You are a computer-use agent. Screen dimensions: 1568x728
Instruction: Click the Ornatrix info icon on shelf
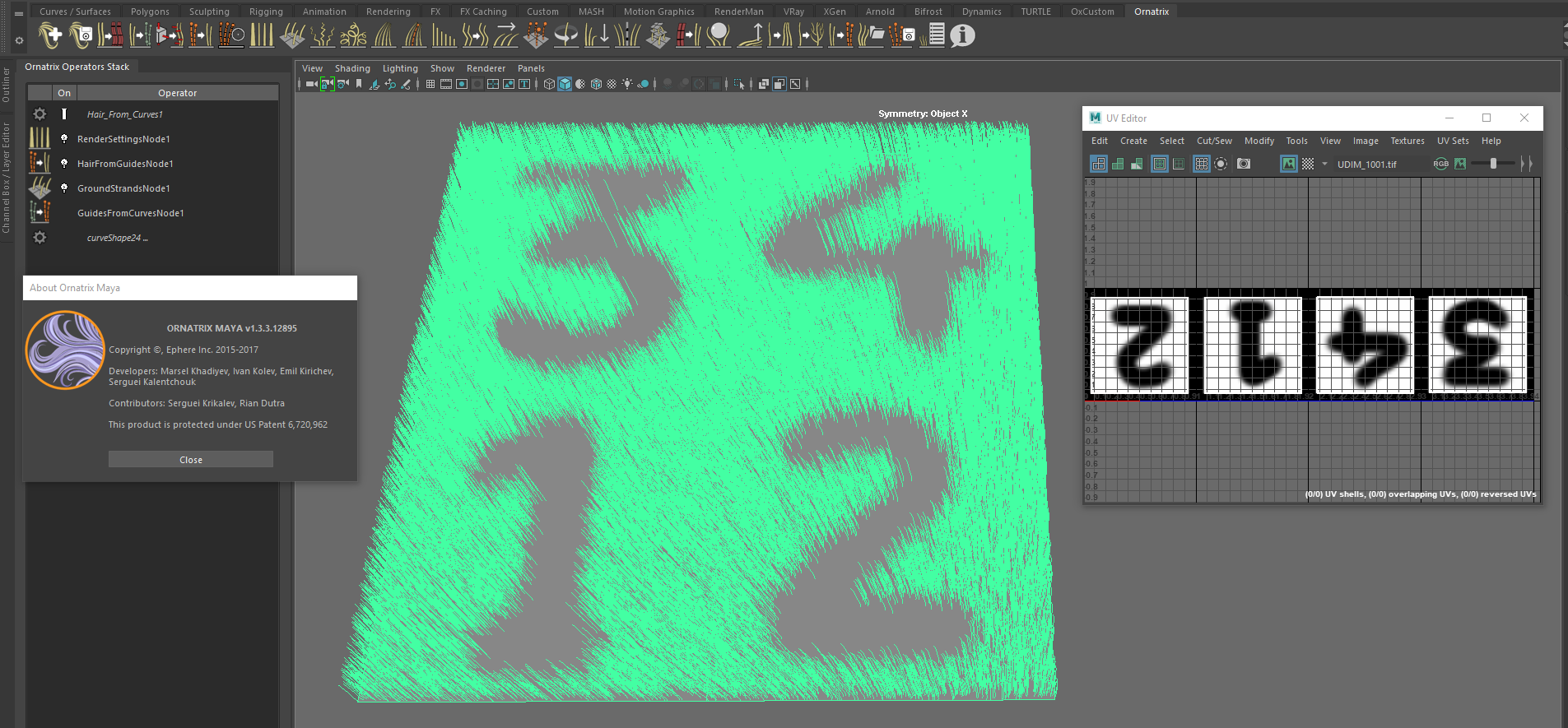click(x=962, y=35)
